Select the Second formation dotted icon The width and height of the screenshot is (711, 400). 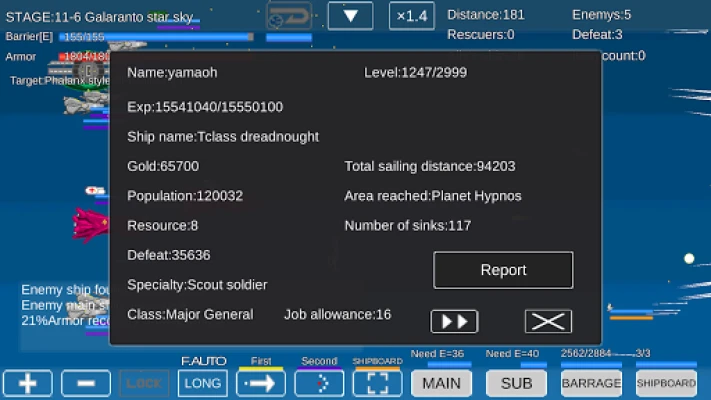319,383
